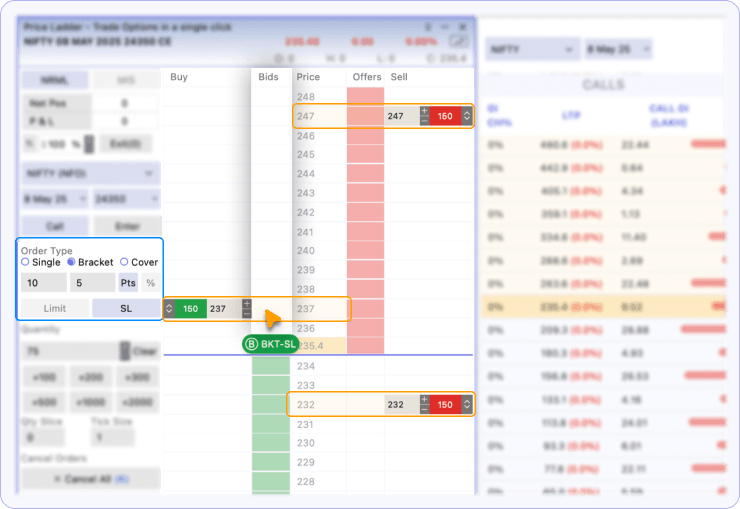
Task: Click the up-down spinner on 237 buy order
Action: coord(169,309)
